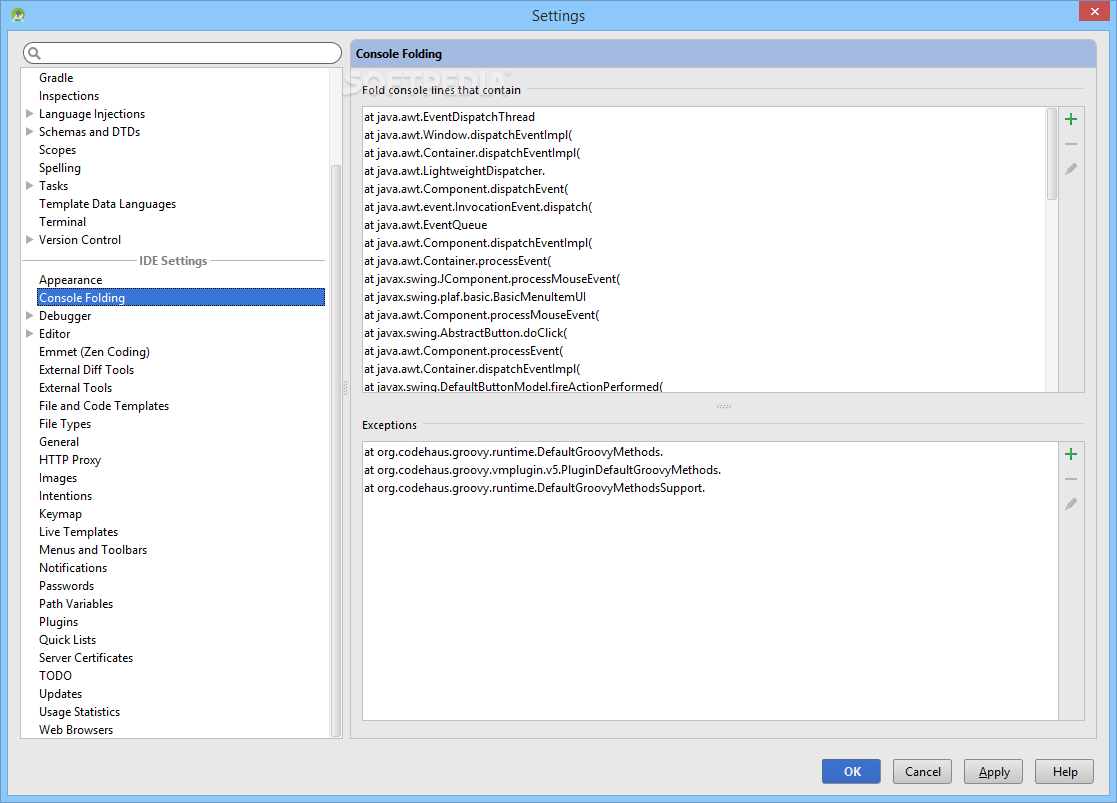Open Spelling settings
Image resolution: width=1117 pixels, height=803 pixels.
coord(60,168)
